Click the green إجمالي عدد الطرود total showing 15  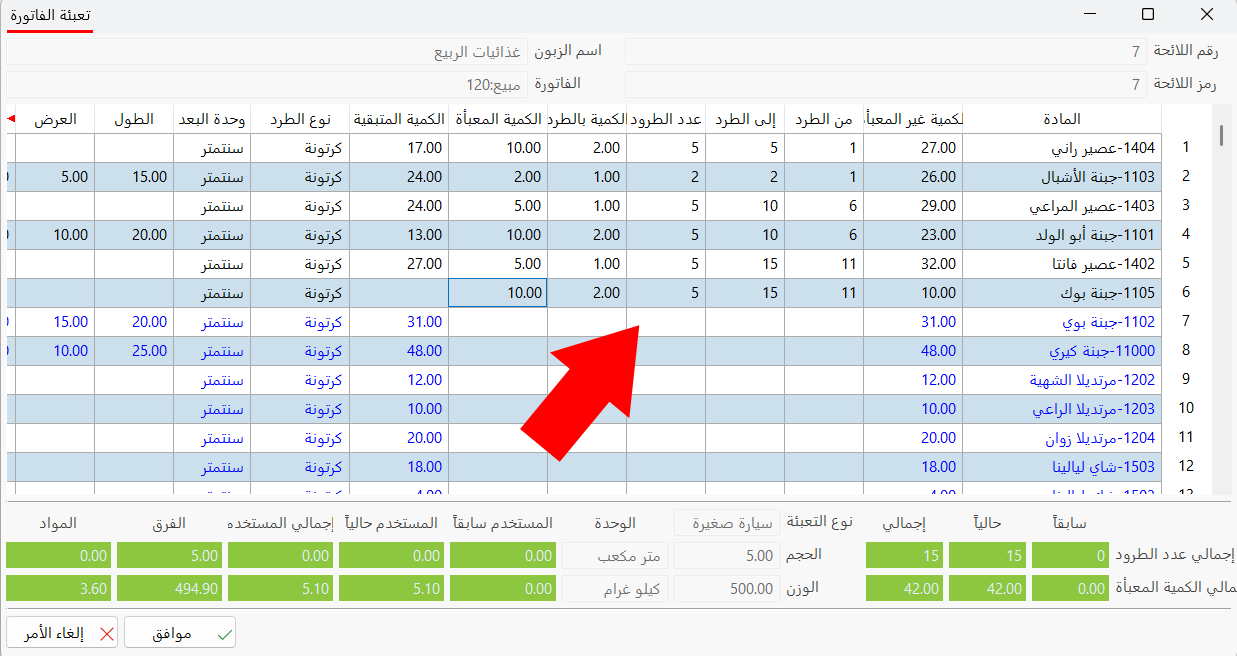point(904,554)
